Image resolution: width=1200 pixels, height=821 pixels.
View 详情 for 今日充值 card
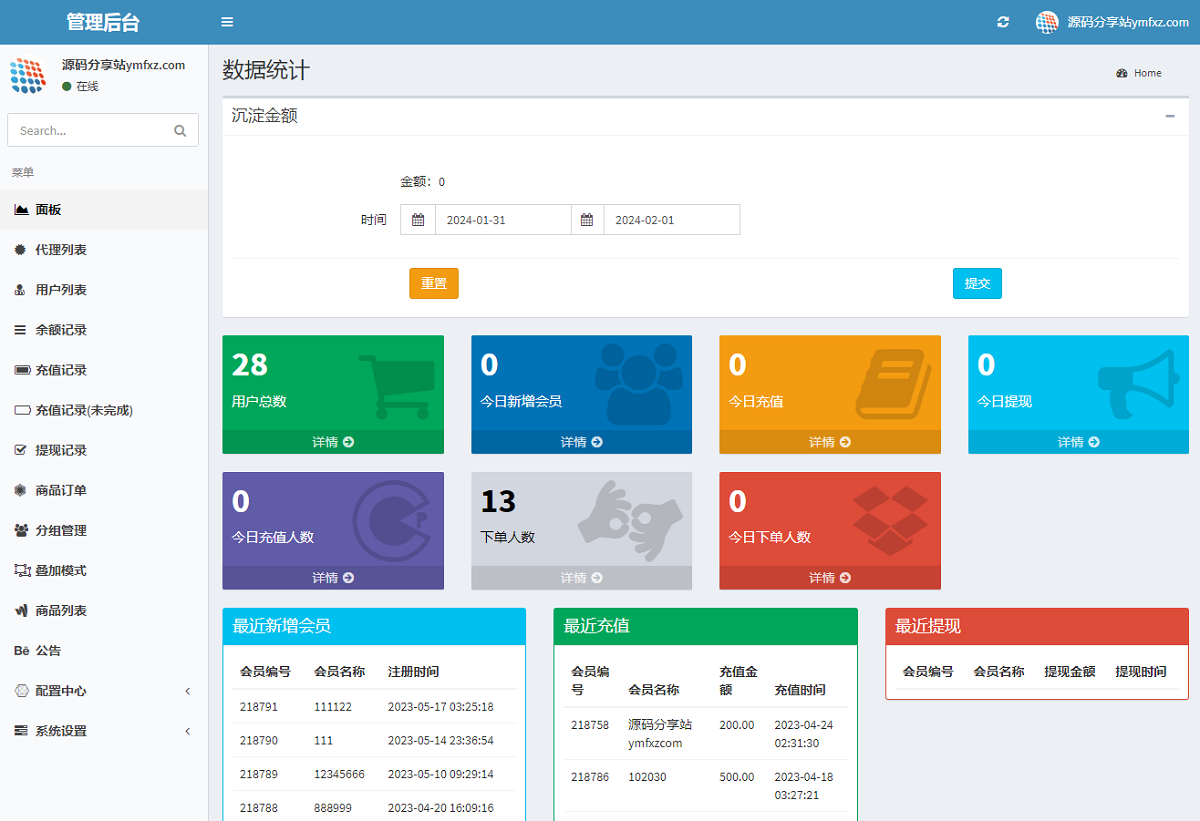point(829,442)
